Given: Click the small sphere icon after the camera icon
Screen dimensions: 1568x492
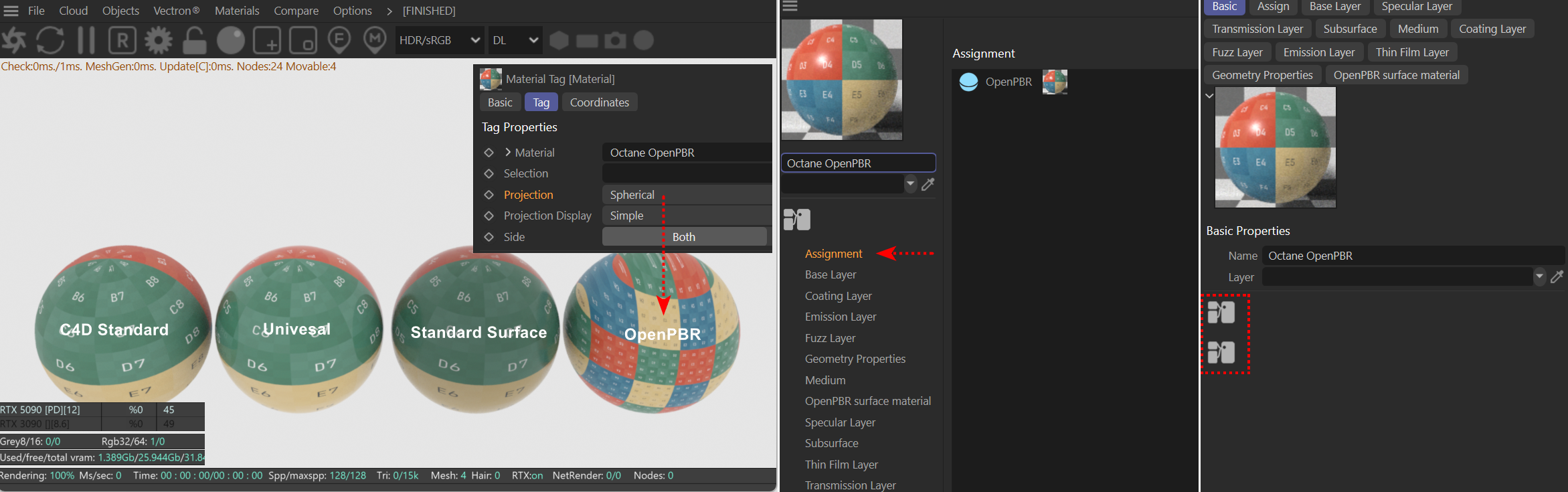Looking at the screenshot, I should [644, 40].
